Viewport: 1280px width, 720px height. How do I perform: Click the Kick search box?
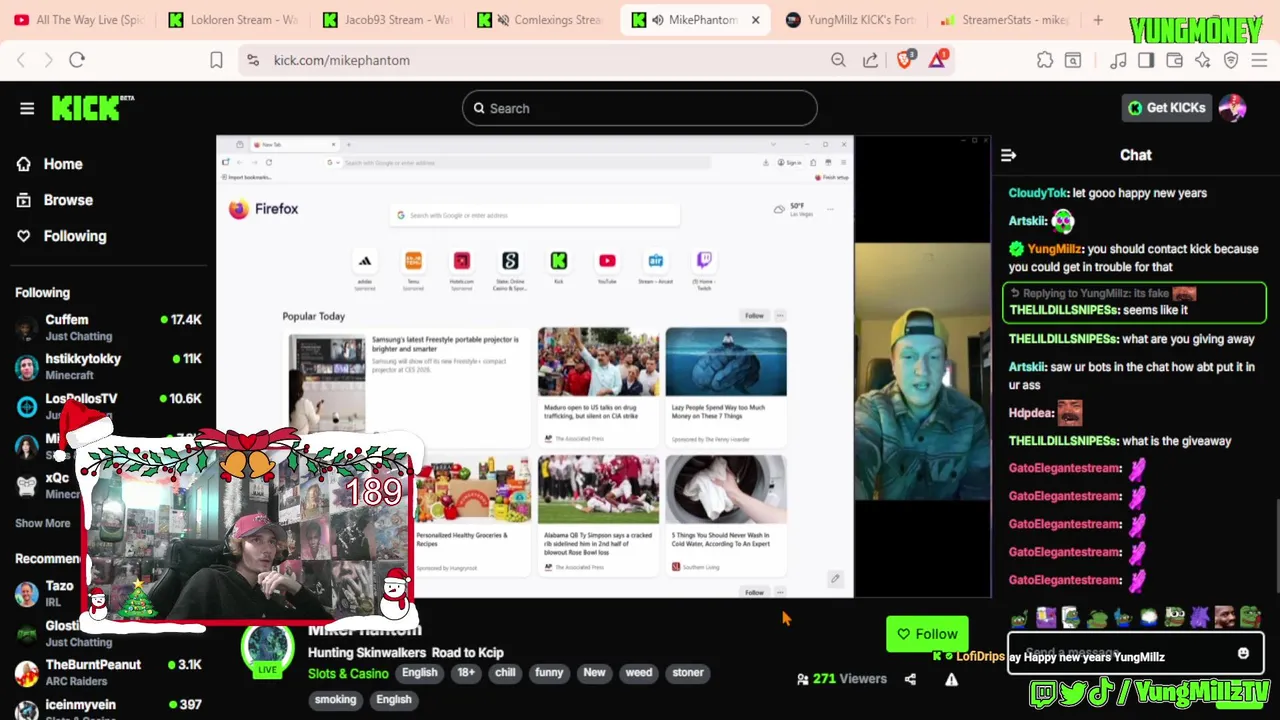point(640,108)
